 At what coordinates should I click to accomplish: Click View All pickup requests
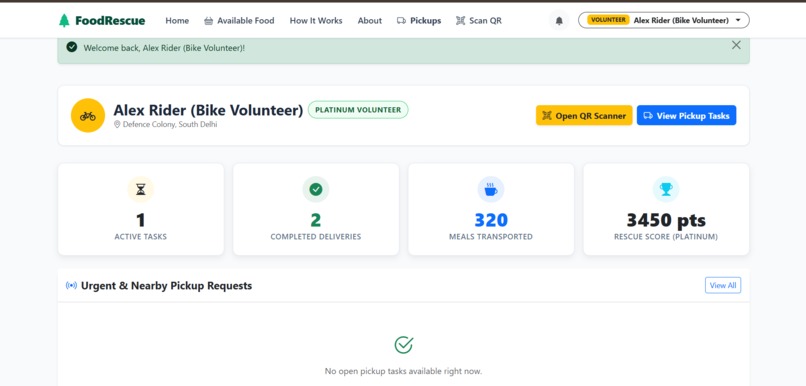tap(723, 285)
